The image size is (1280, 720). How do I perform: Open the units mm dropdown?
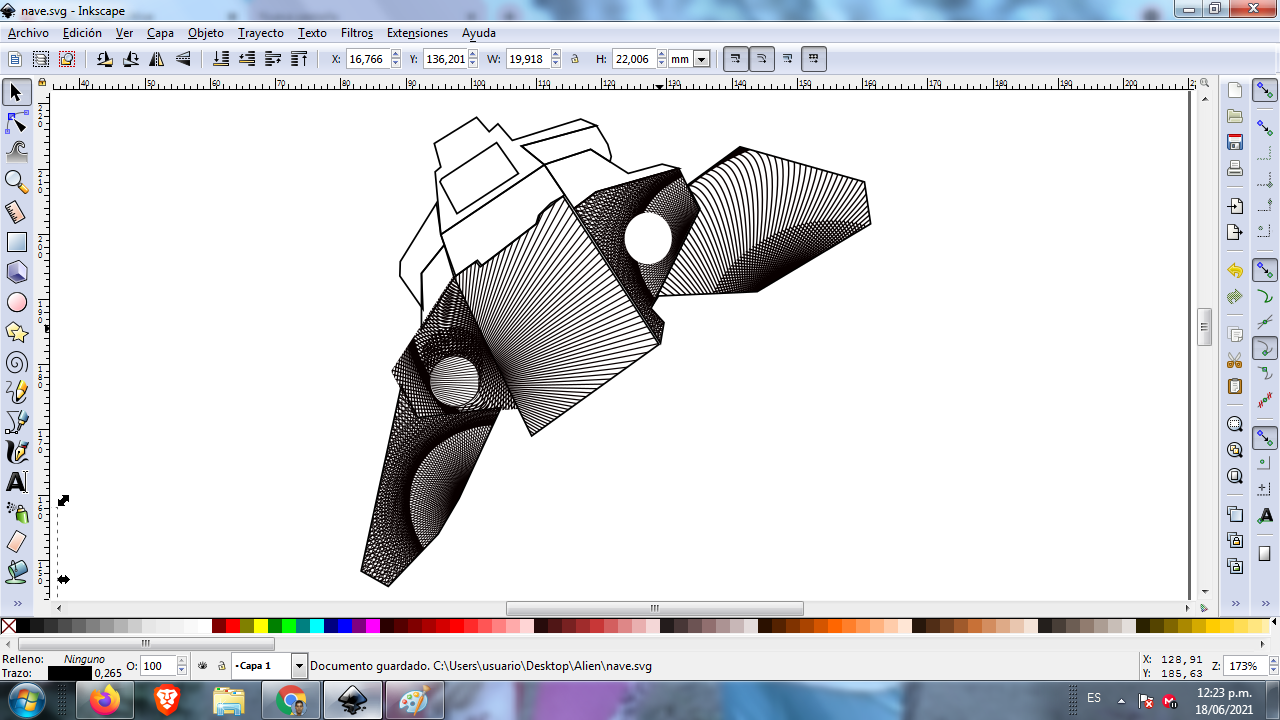pyautogui.click(x=701, y=59)
